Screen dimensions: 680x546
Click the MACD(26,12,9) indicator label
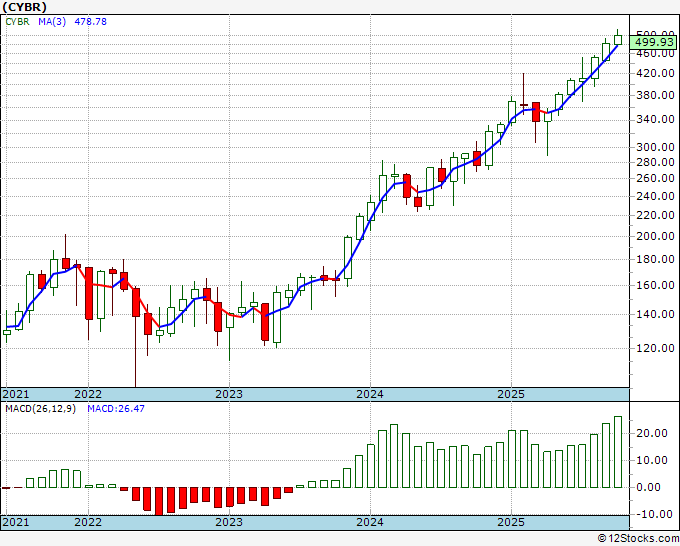(40, 409)
